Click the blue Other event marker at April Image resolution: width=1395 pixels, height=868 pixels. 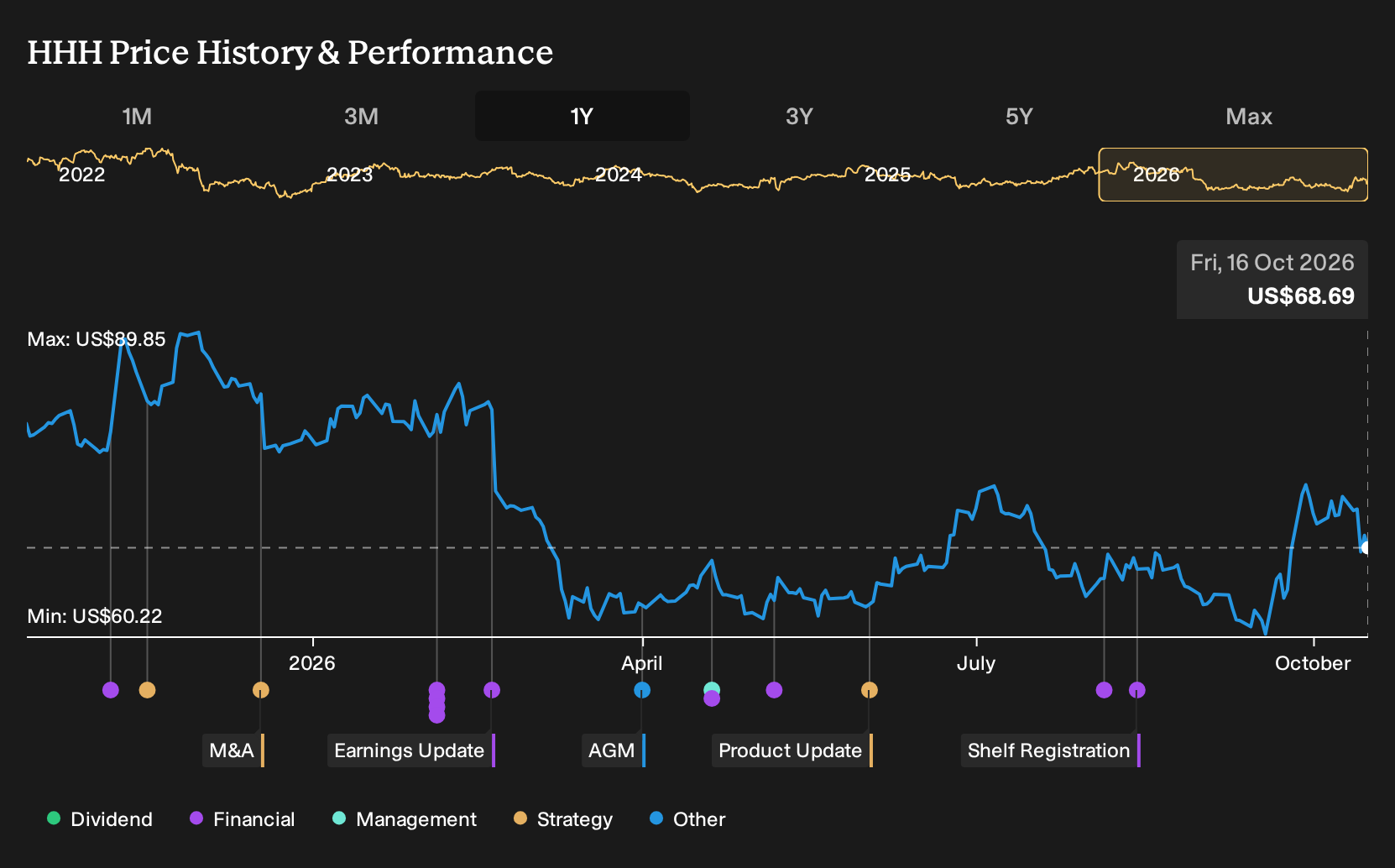642,690
